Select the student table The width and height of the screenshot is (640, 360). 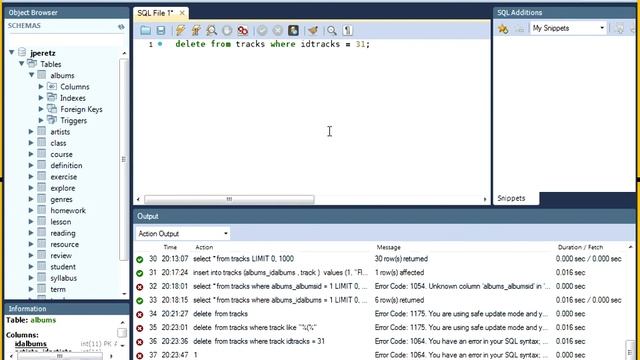pos(63,267)
